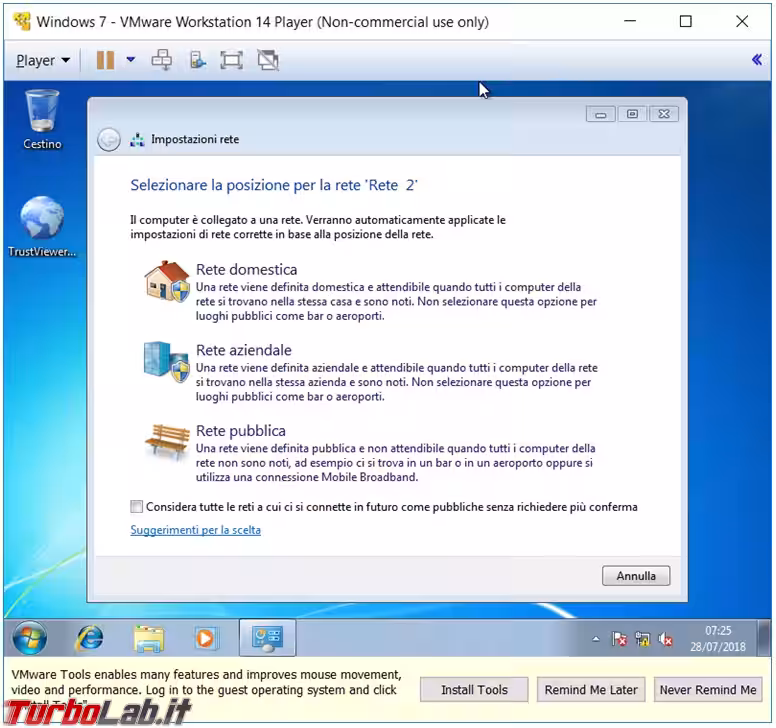Open Windows Explorer folder on taskbar

click(x=149, y=637)
